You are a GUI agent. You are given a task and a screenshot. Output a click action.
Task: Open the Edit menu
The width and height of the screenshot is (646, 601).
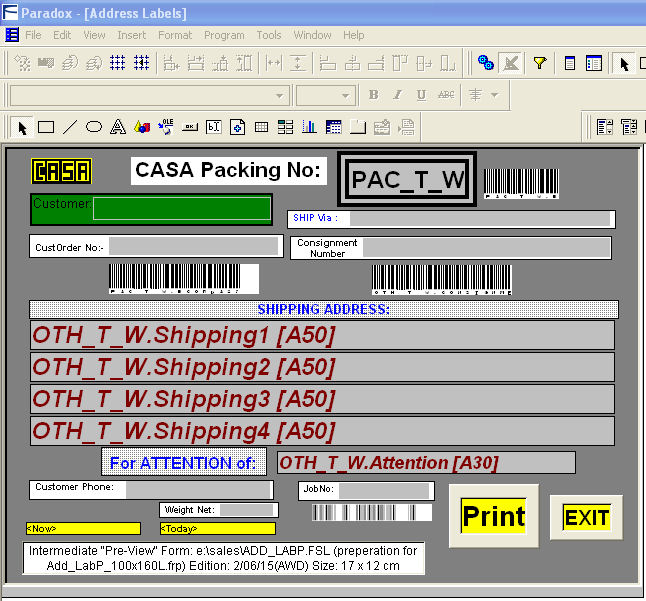(x=62, y=35)
